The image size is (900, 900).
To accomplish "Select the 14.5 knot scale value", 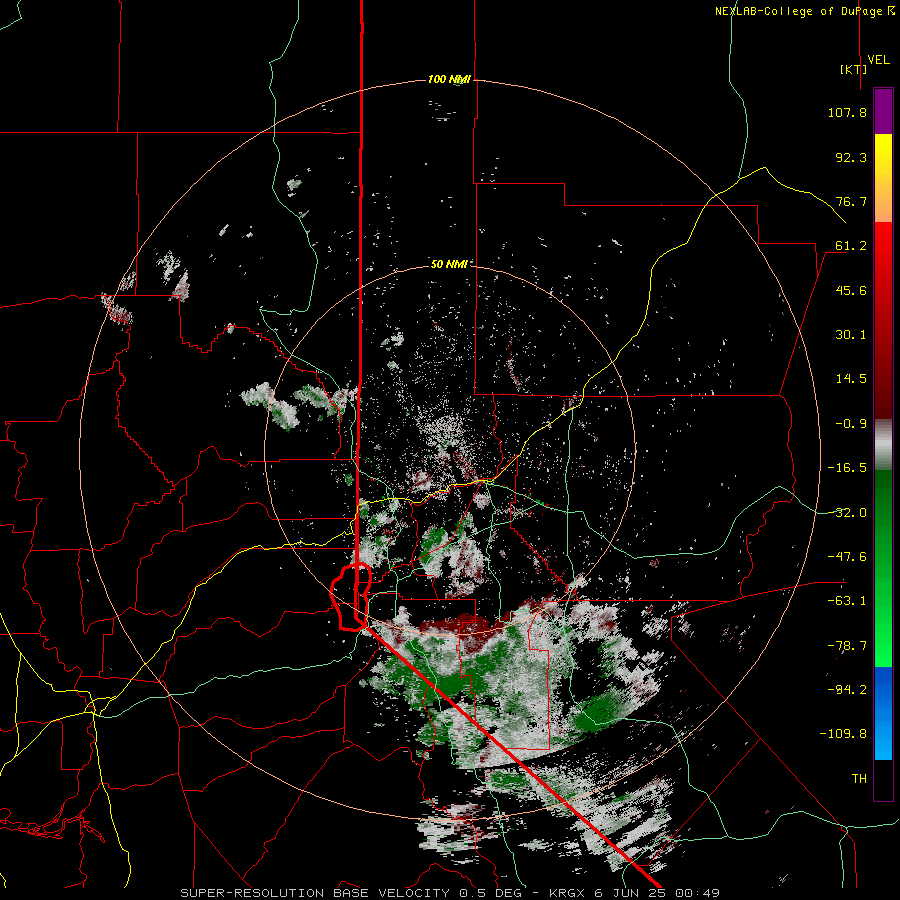I will pos(851,379).
